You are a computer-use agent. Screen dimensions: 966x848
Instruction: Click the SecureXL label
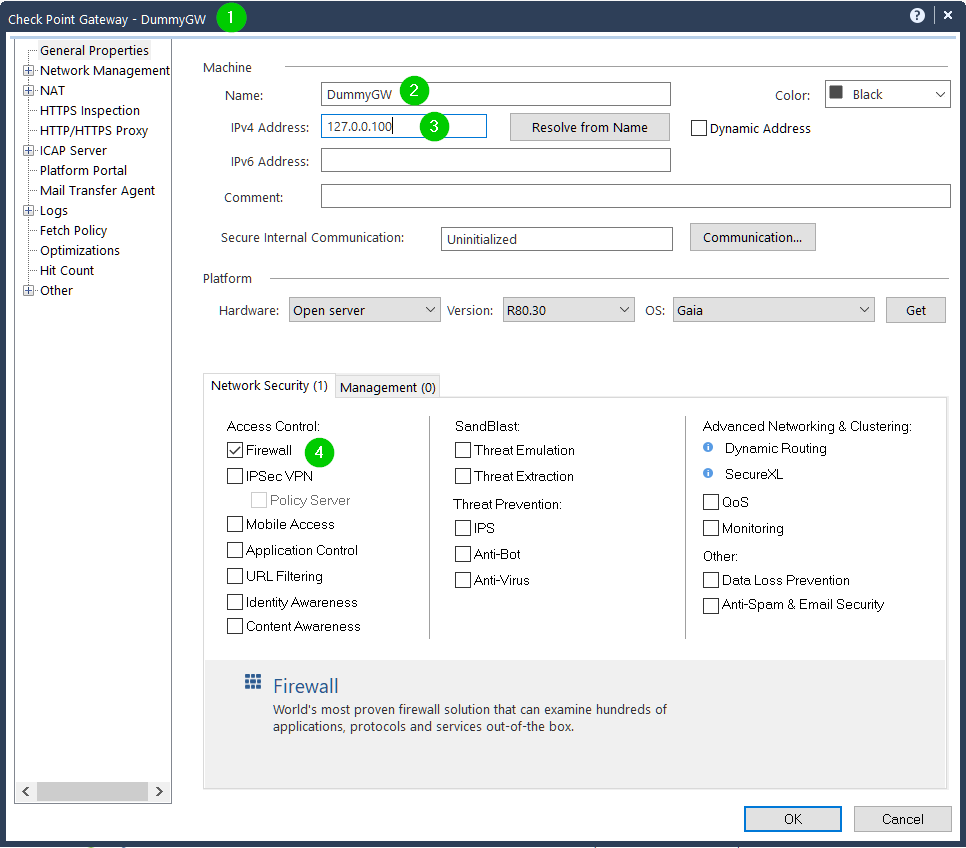[x=753, y=474]
